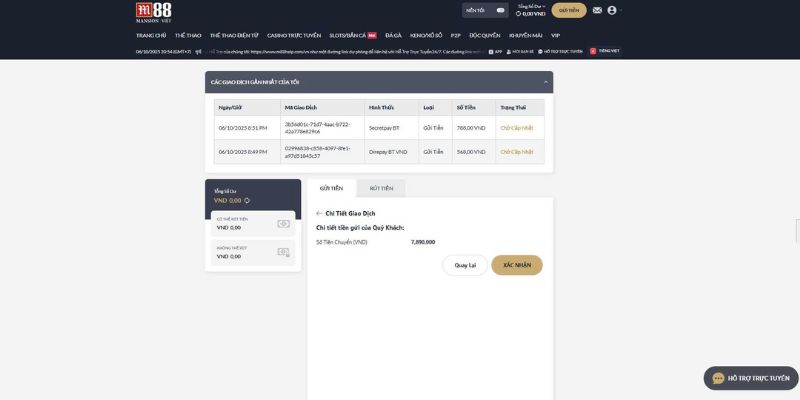The image size is (800, 400).
Task: Switch to the Rút Tiền tab
Action: pos(381,188)
